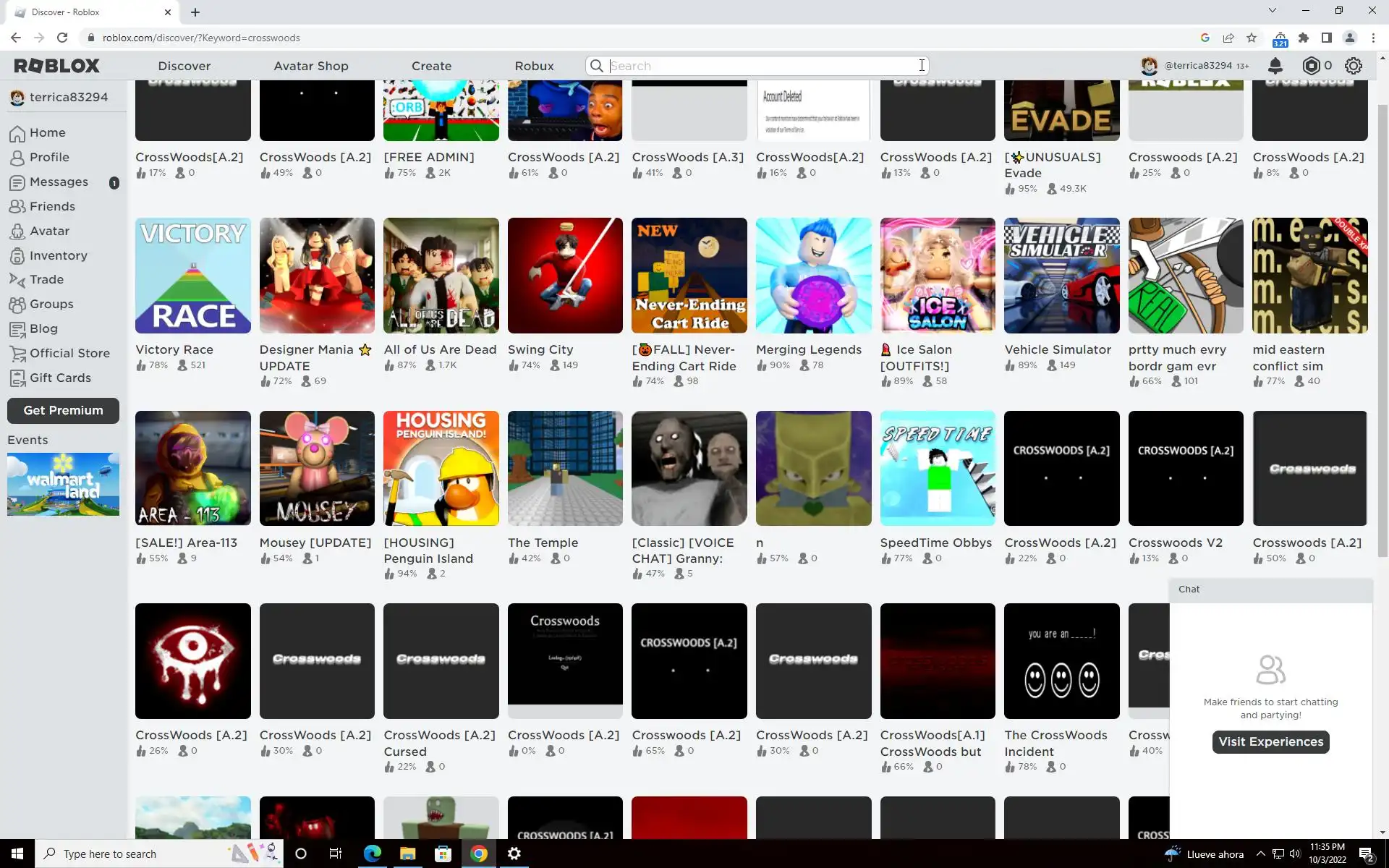
Task: Open Chrome three-dot menu
Action: click(1373, 38)
